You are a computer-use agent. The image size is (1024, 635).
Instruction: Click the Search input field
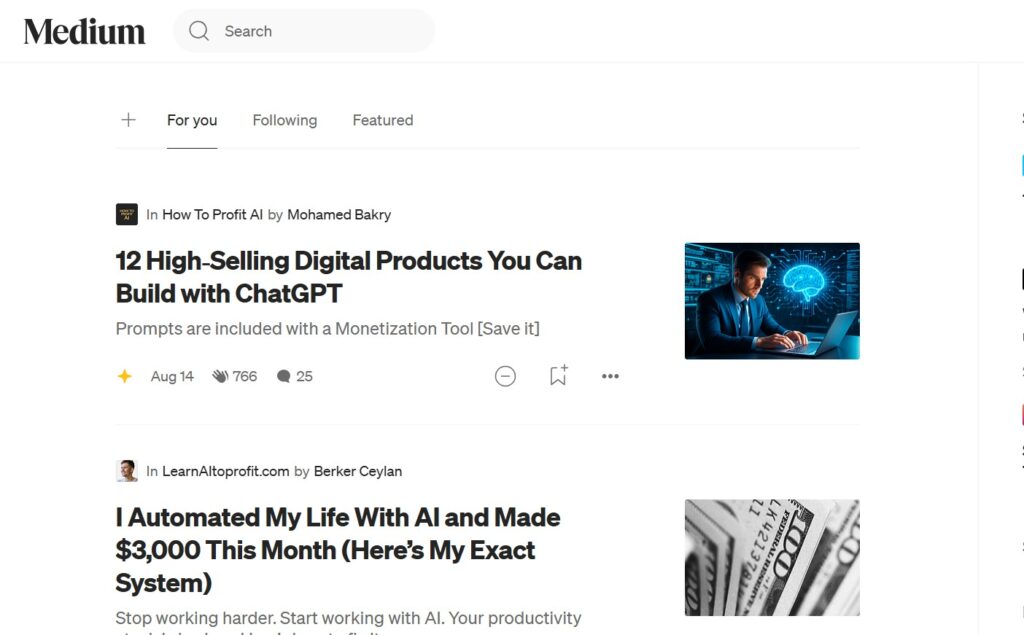point(320,31)
